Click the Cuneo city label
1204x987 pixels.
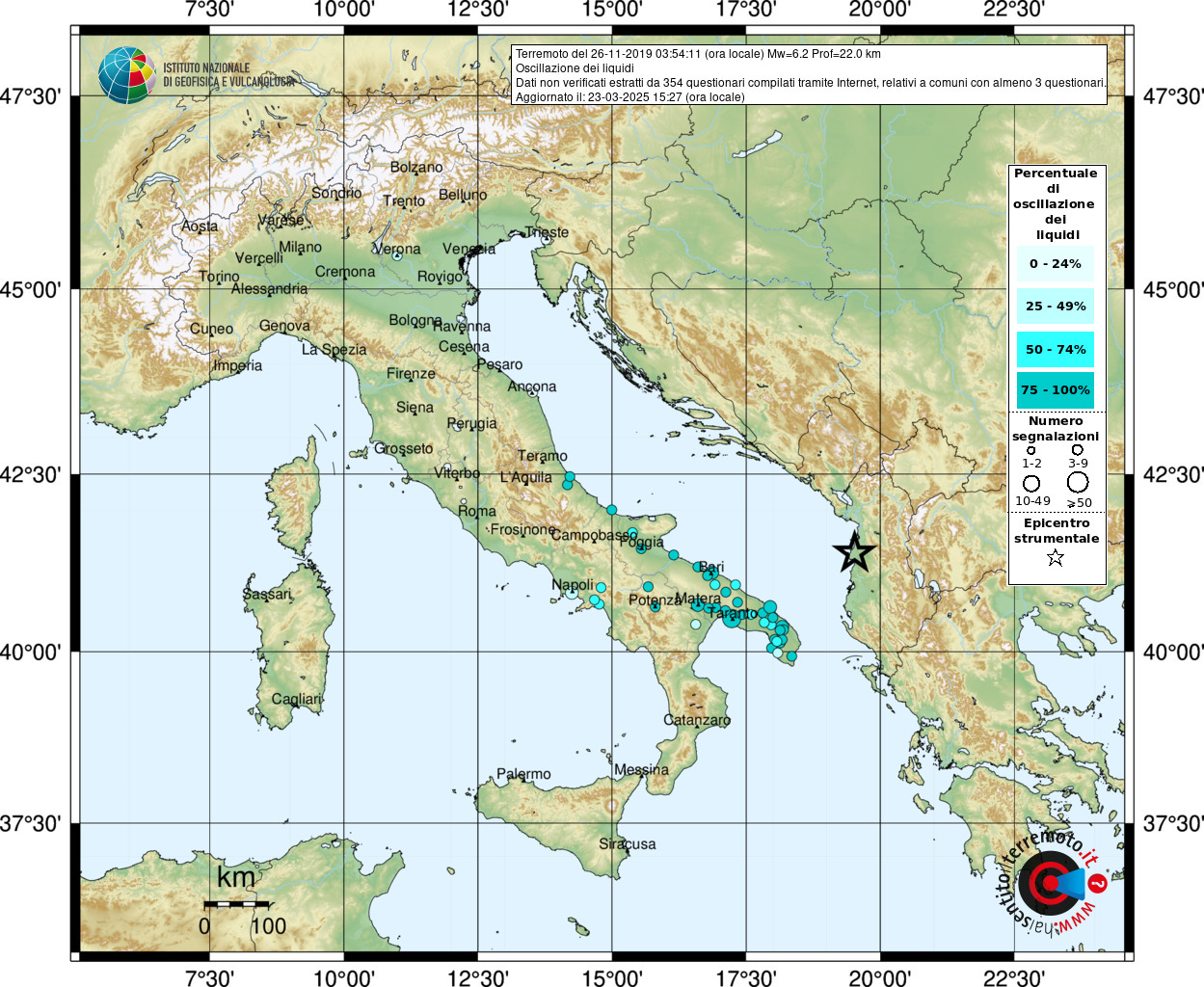[212, 329]
